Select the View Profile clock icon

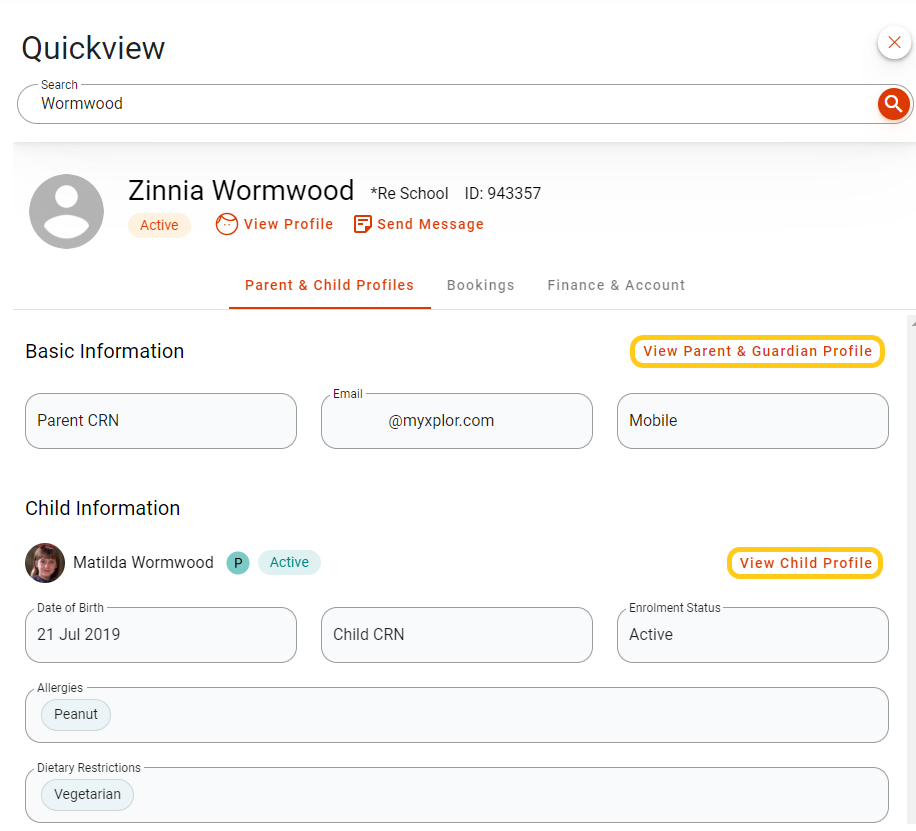click(227, 224)
